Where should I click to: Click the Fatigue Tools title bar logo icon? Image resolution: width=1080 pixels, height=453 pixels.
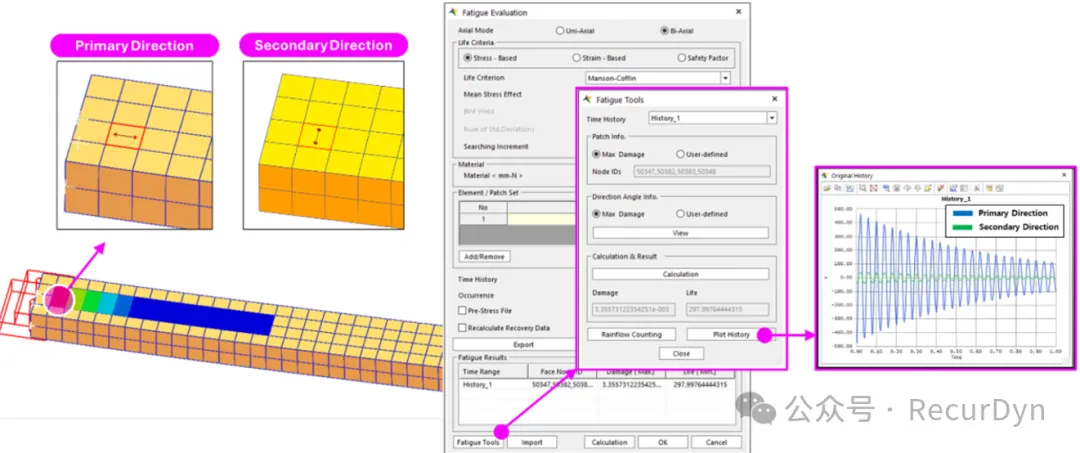pos(586,100)
